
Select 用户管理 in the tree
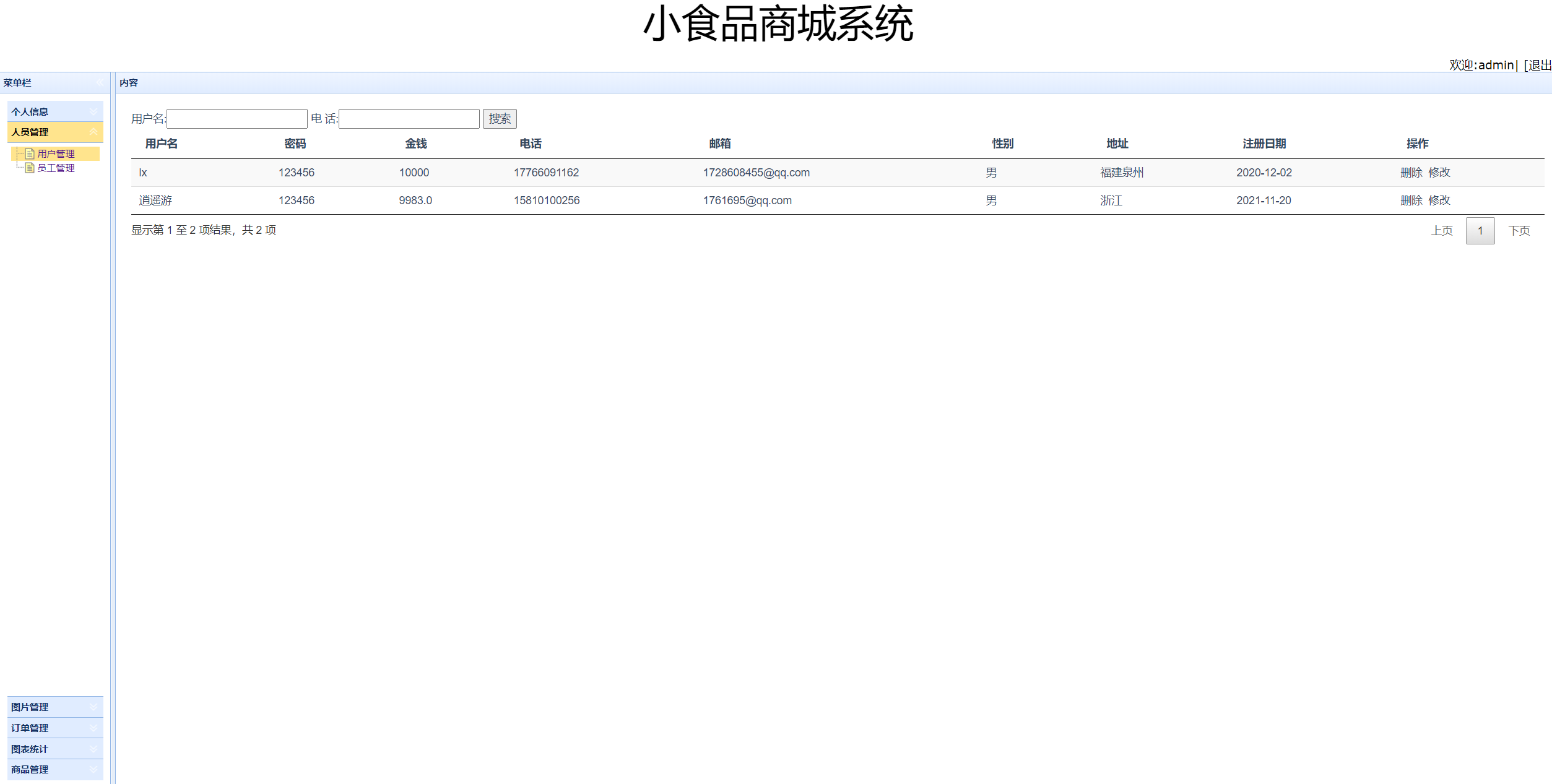click(x=56, y=153)
